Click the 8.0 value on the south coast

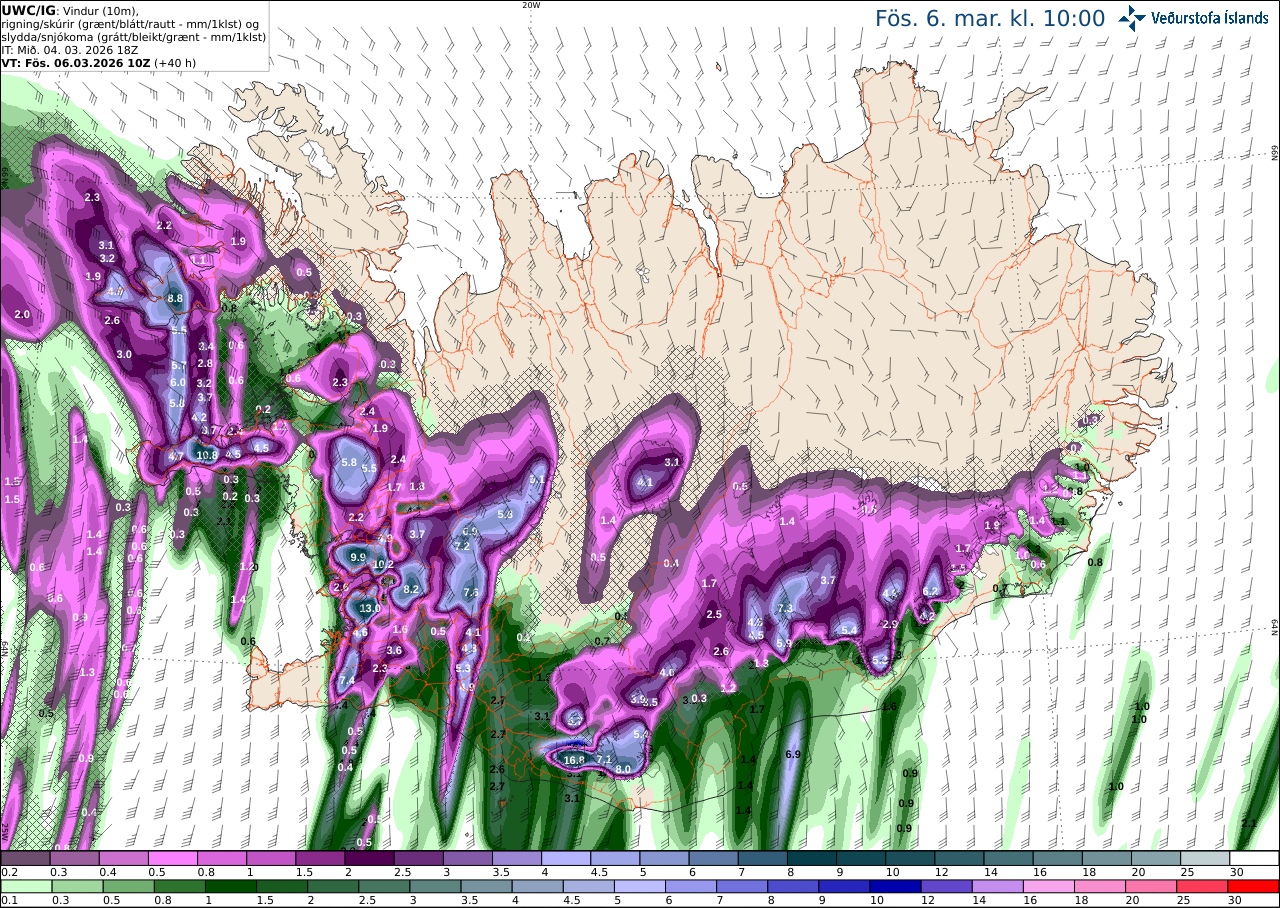tap(623, 769)
